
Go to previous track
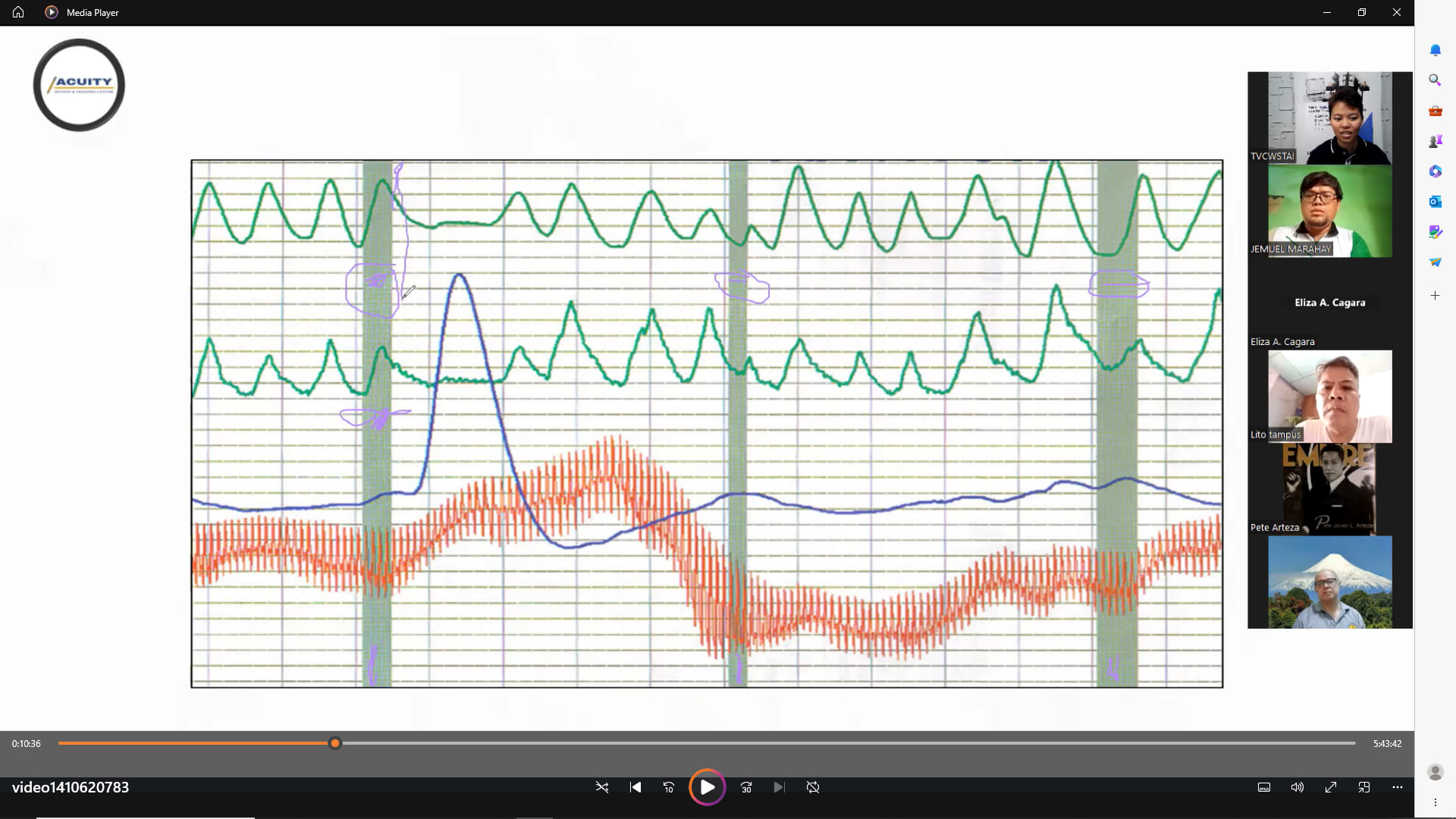[635, 787]
